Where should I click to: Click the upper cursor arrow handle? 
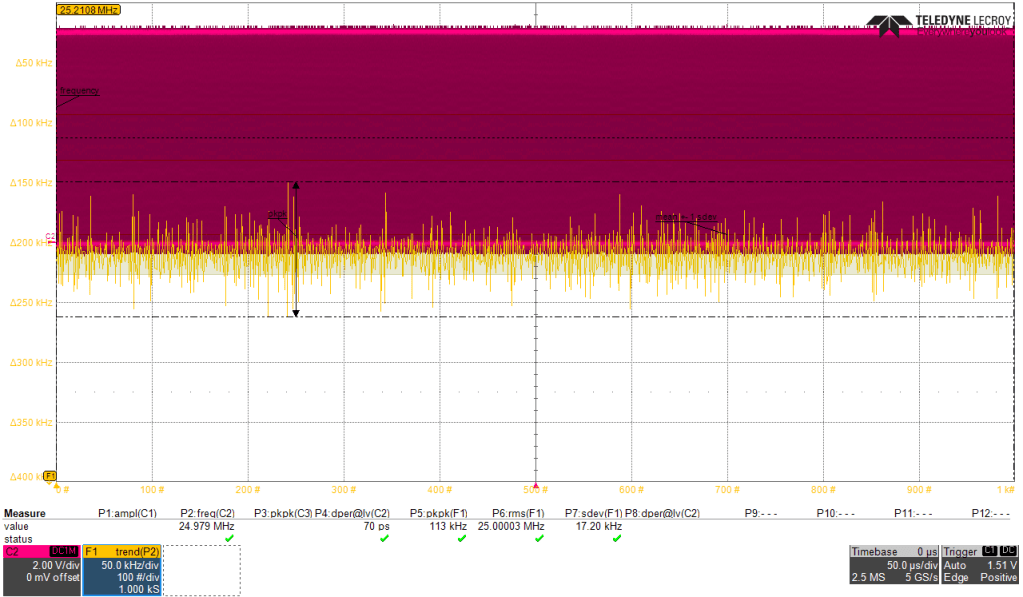tap(295, 185)
